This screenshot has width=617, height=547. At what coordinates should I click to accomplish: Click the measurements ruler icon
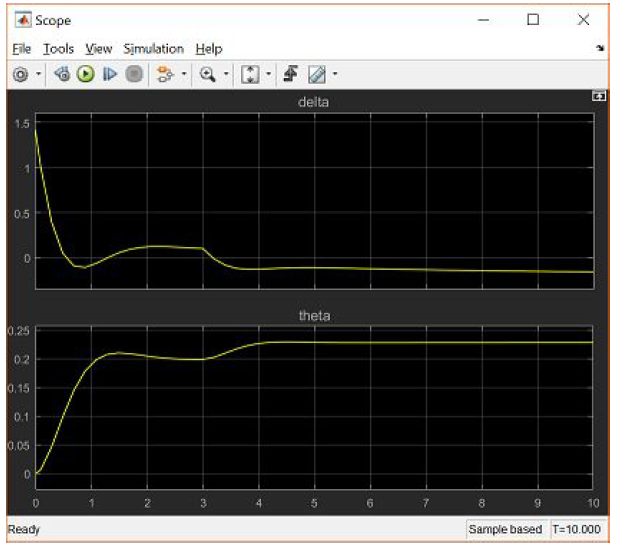click(x=317, y=74)
